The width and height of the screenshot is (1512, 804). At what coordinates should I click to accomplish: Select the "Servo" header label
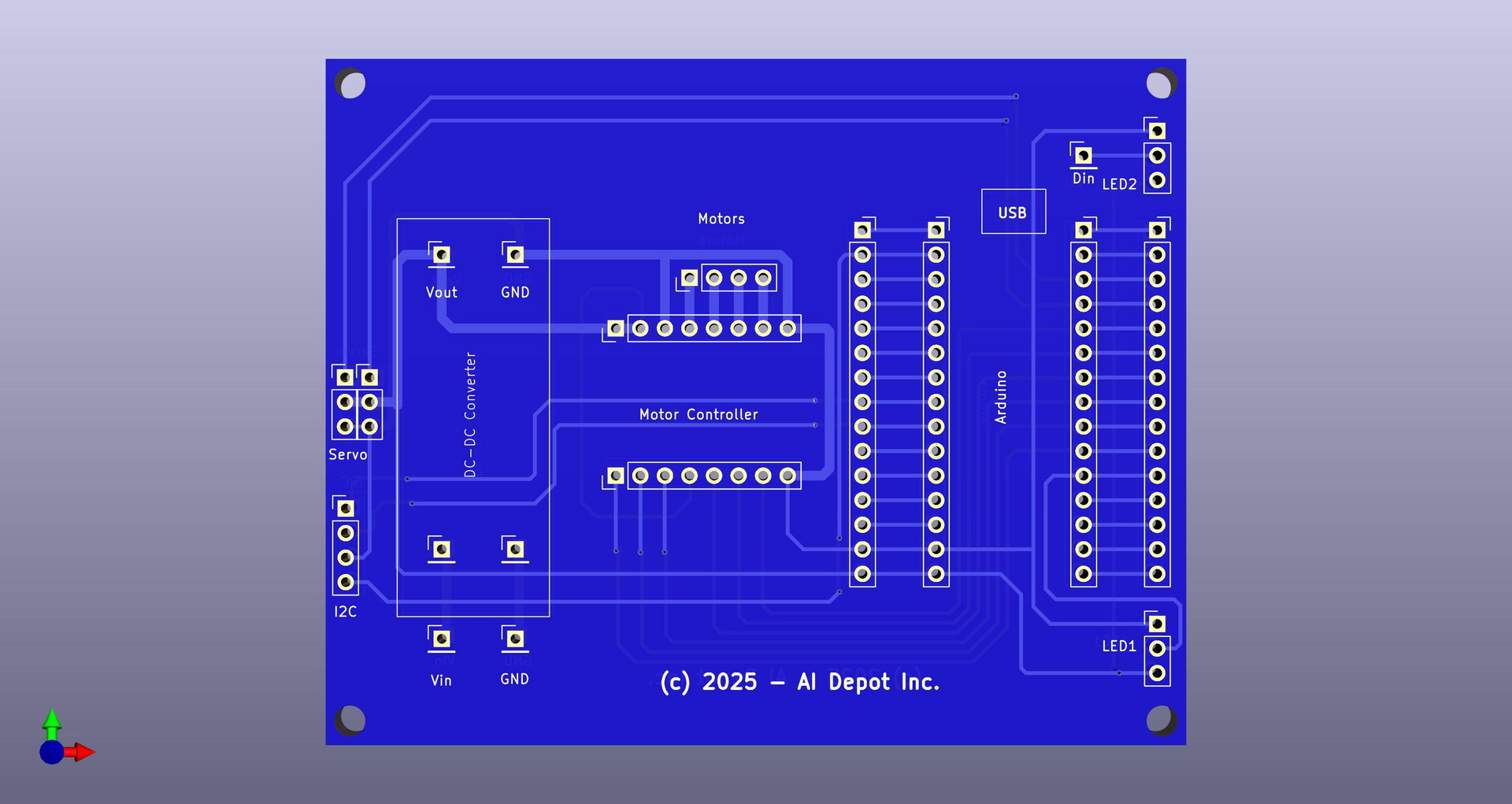[x=348, y=454]
